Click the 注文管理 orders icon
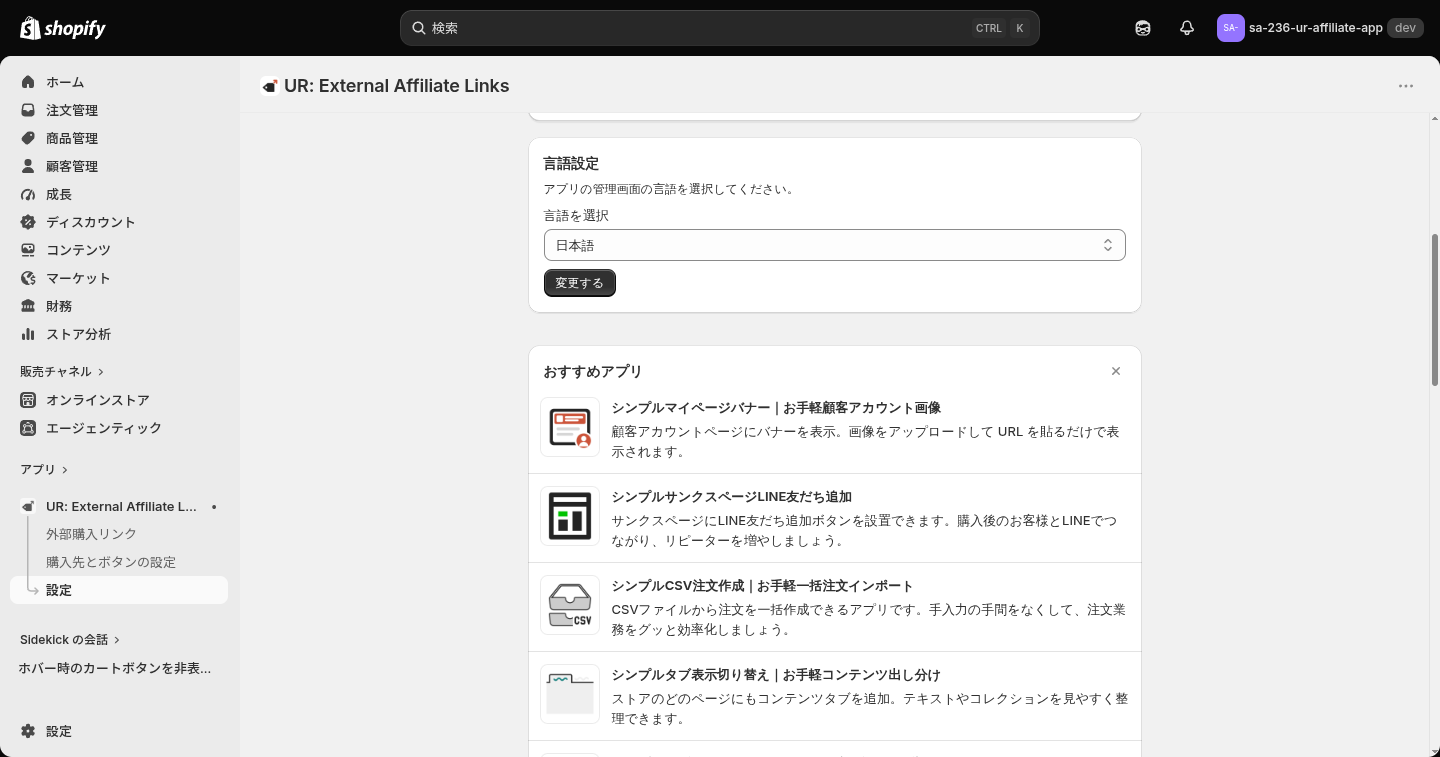Screen dimensions: 1440x757 (28, 110)
